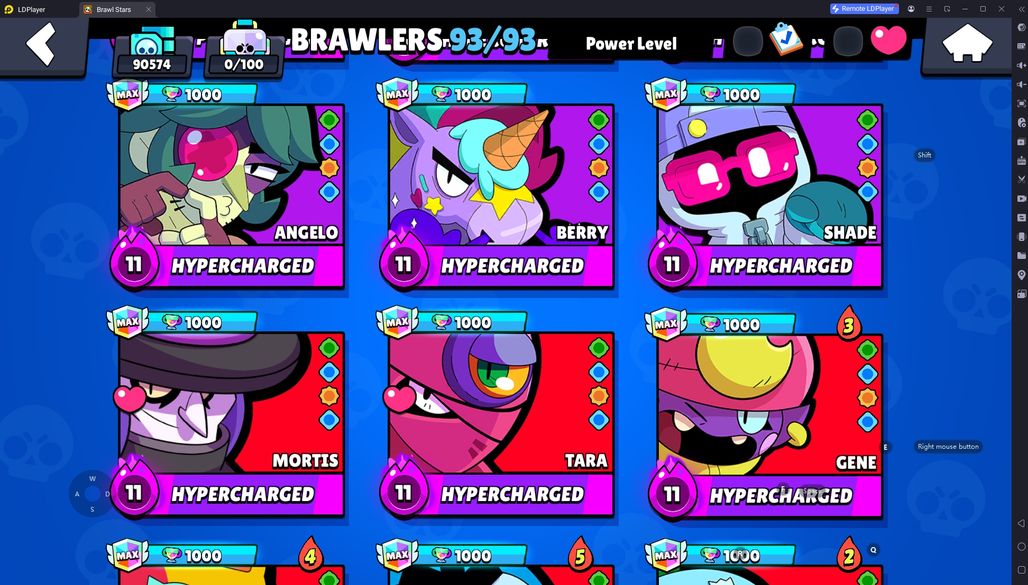The image size is (1028, 585).
Task: Tap the 90574 credits counter
Action: 152,52
